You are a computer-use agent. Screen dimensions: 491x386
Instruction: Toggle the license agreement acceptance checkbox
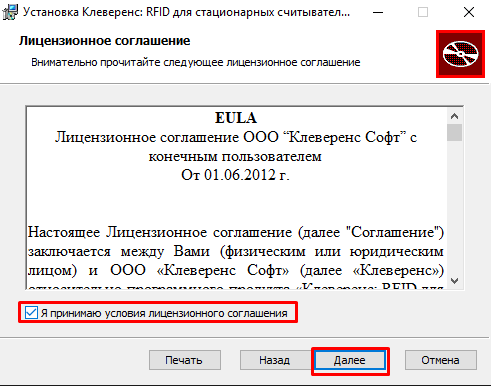pyautogui.click(x=31, y=313)
